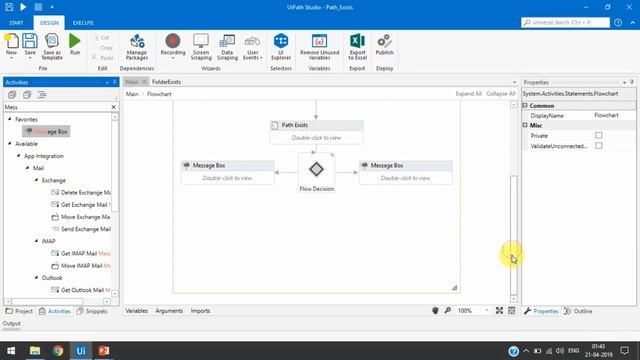Click the Universal Search field
The image size is (640, 360).
coord(565,22)
